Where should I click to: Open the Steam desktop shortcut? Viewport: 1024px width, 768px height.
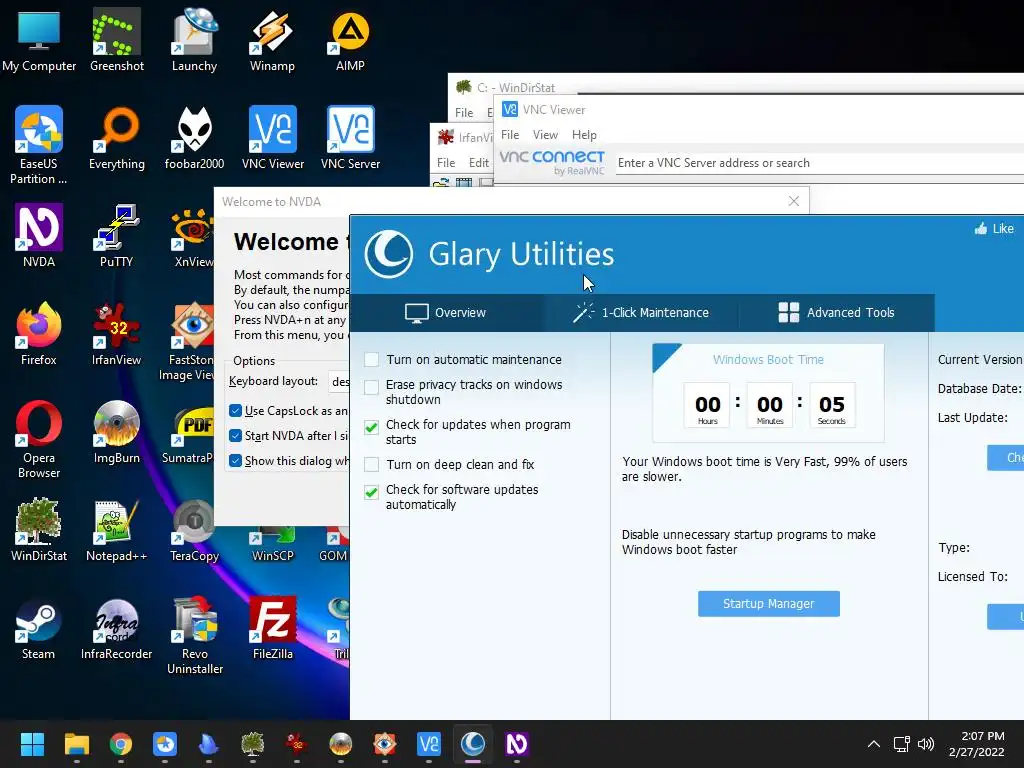(x=39, y=628)
